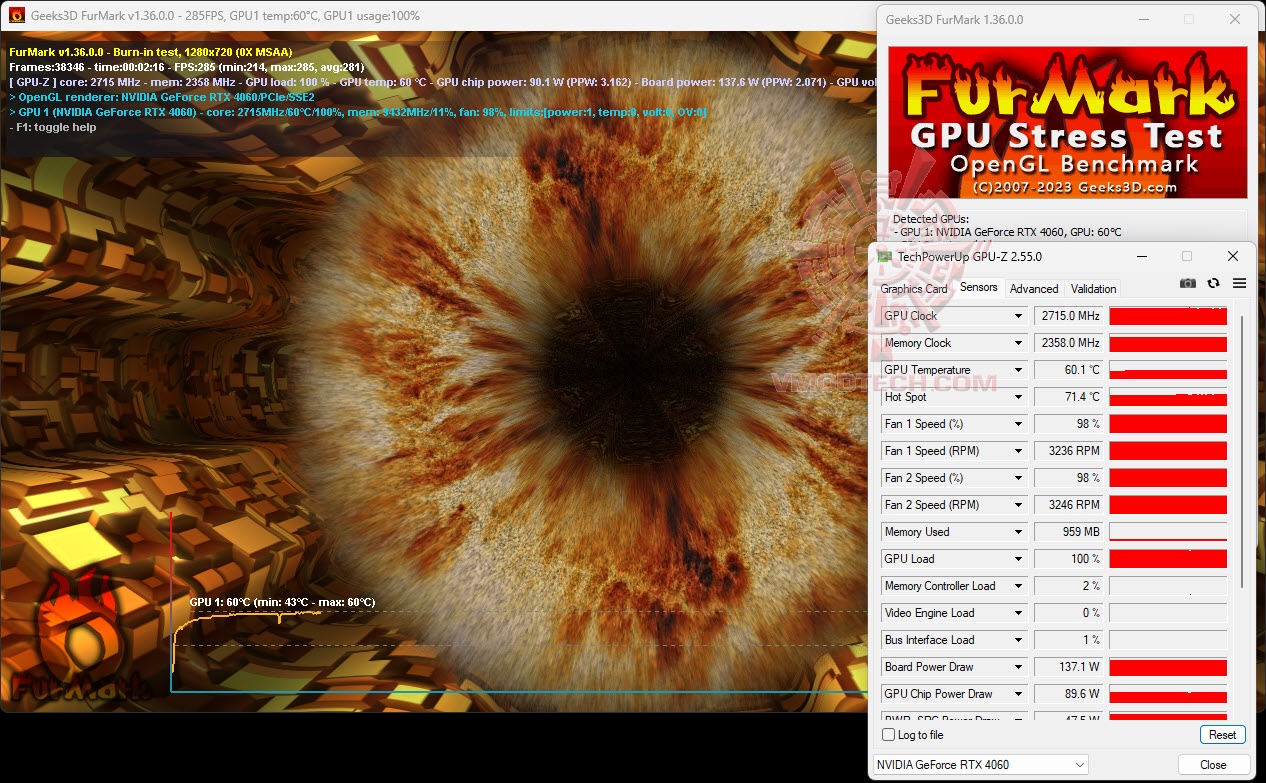
Task: Click the Frames and FPS stats line
Action: tap(187, 67)
